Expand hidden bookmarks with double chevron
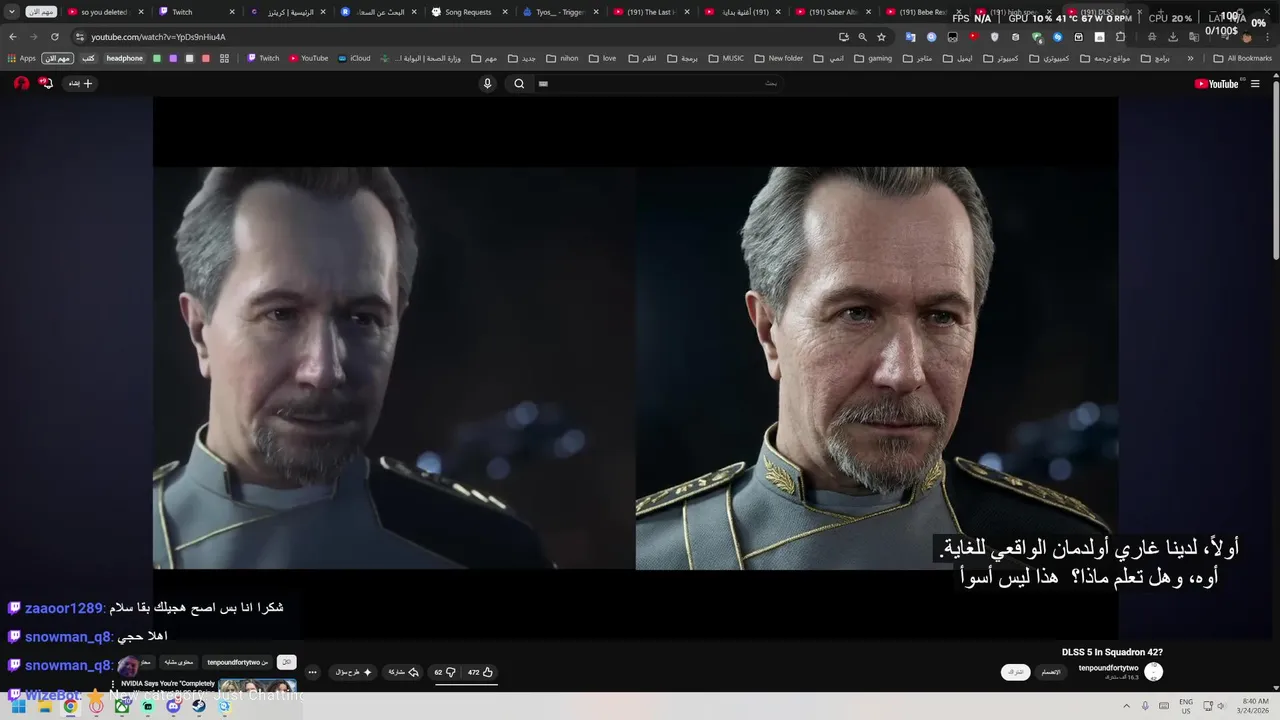The height and width of the screenshot is (720, 1280). coord(1190,58)
